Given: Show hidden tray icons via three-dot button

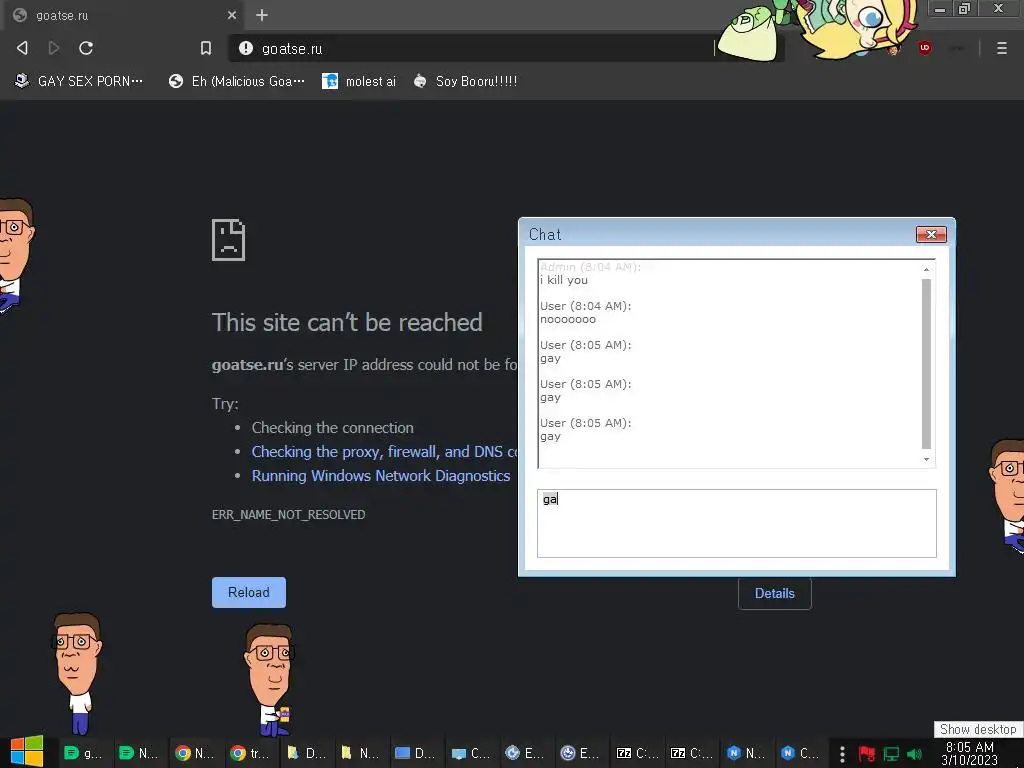Looking at the screenshot, I should [842, 754].
